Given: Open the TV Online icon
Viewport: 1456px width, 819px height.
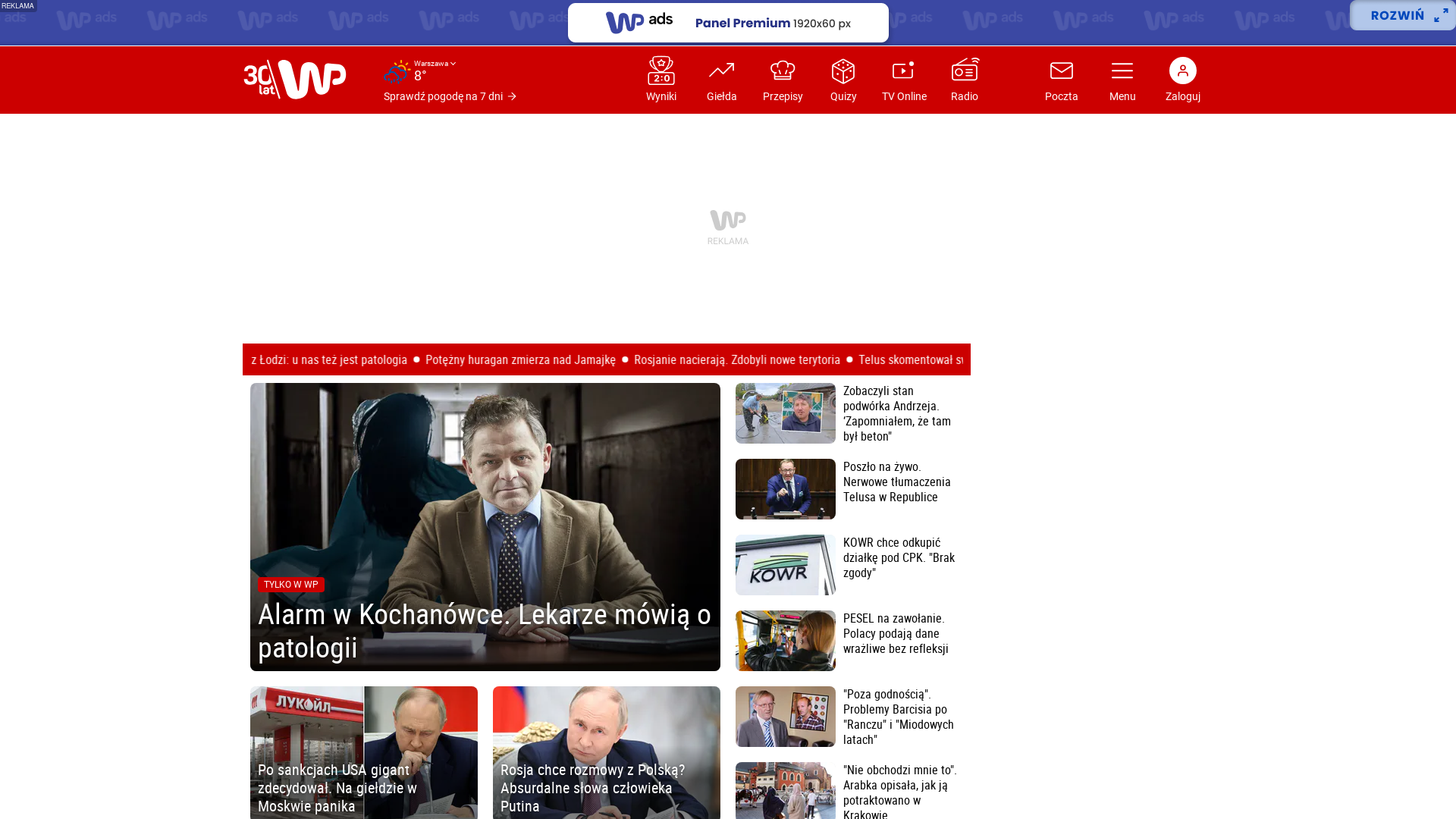Looking at the screenshot, I should tap(903, 71).
